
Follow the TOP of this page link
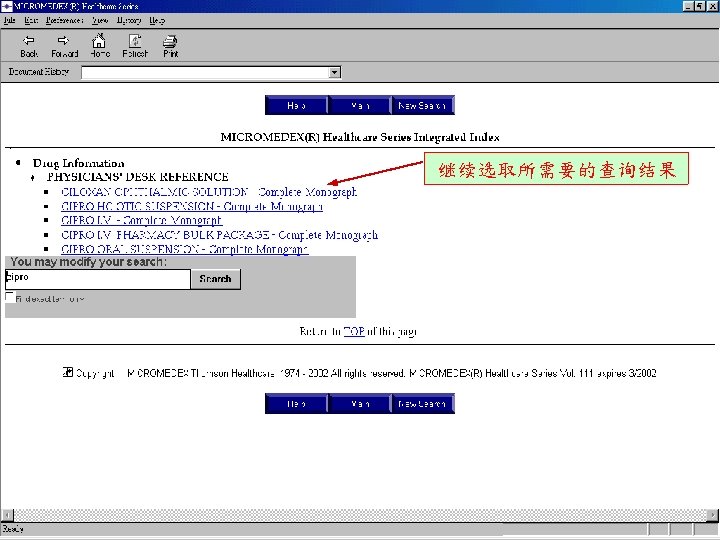point(354,332)
